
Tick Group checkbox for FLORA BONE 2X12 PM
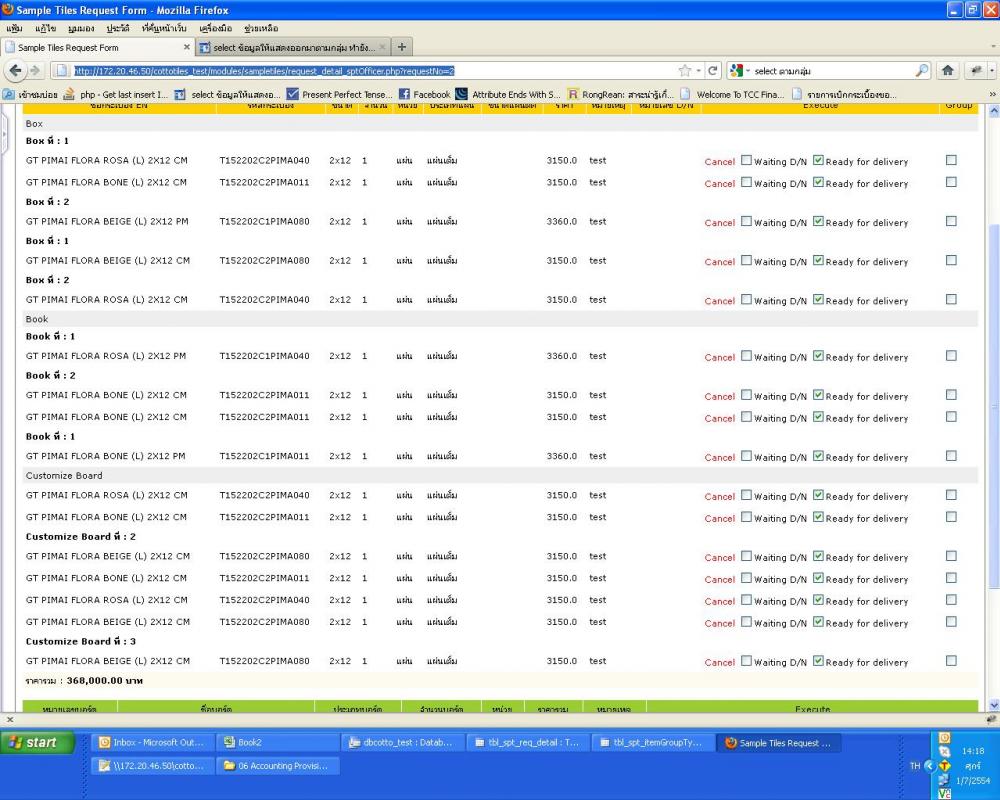pyautogui.click(x=952, y=456)
